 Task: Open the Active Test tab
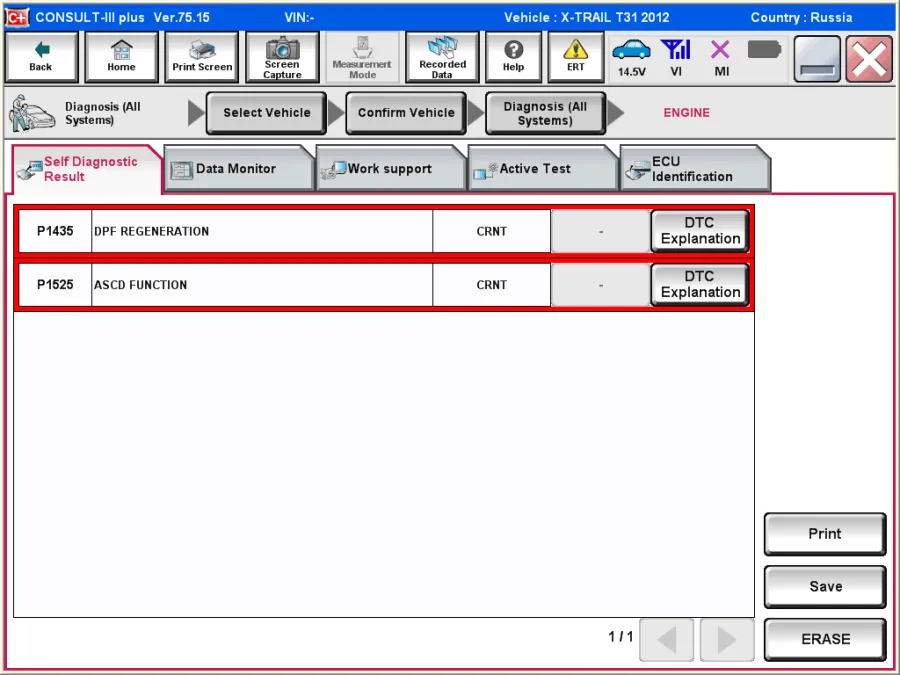pos(542,169)
